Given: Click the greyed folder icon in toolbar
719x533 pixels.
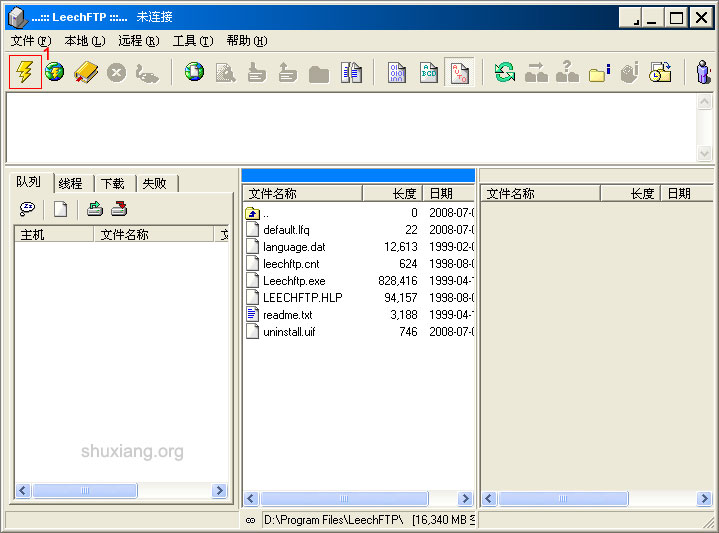Looking at the screenshot, I should click(319, 74).
